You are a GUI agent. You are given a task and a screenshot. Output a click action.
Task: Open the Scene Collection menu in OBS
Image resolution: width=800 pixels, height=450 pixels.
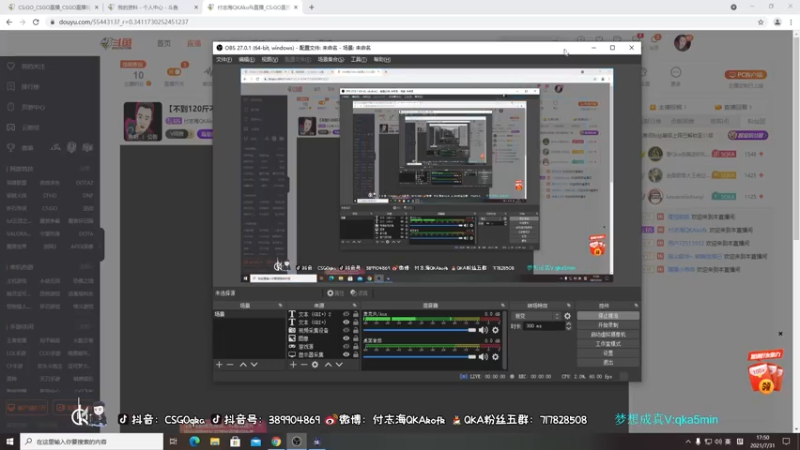(331, 60)
